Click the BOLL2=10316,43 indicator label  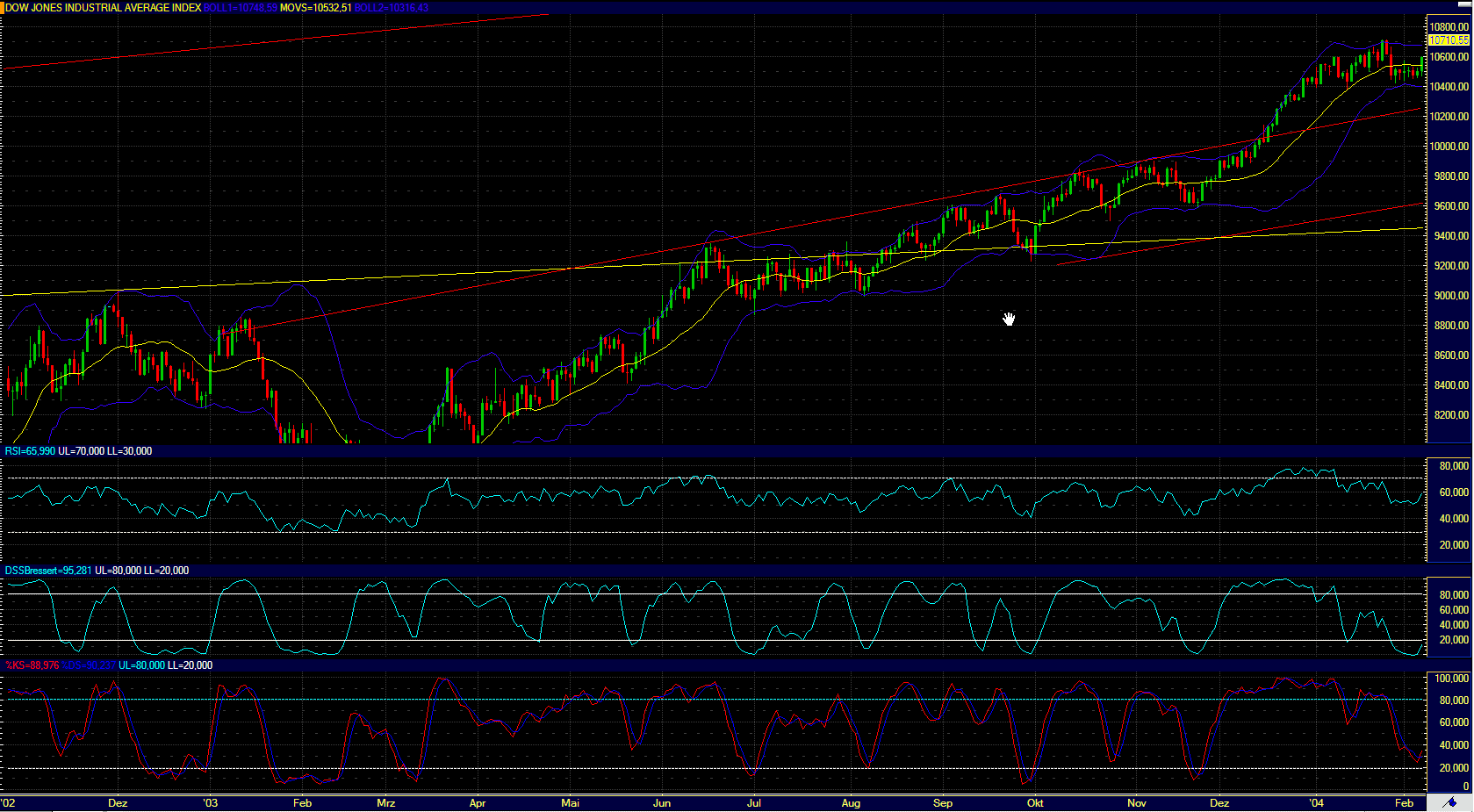392,8
